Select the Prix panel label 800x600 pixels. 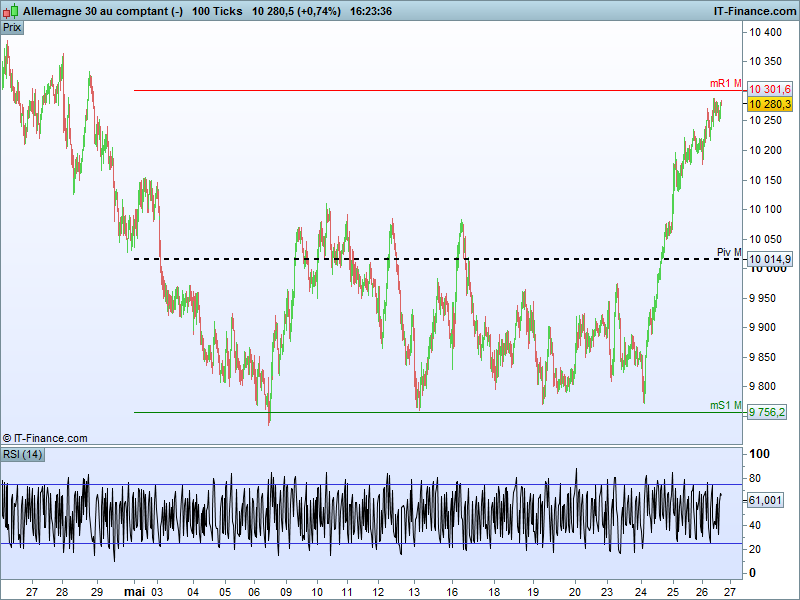click(12, 28)
